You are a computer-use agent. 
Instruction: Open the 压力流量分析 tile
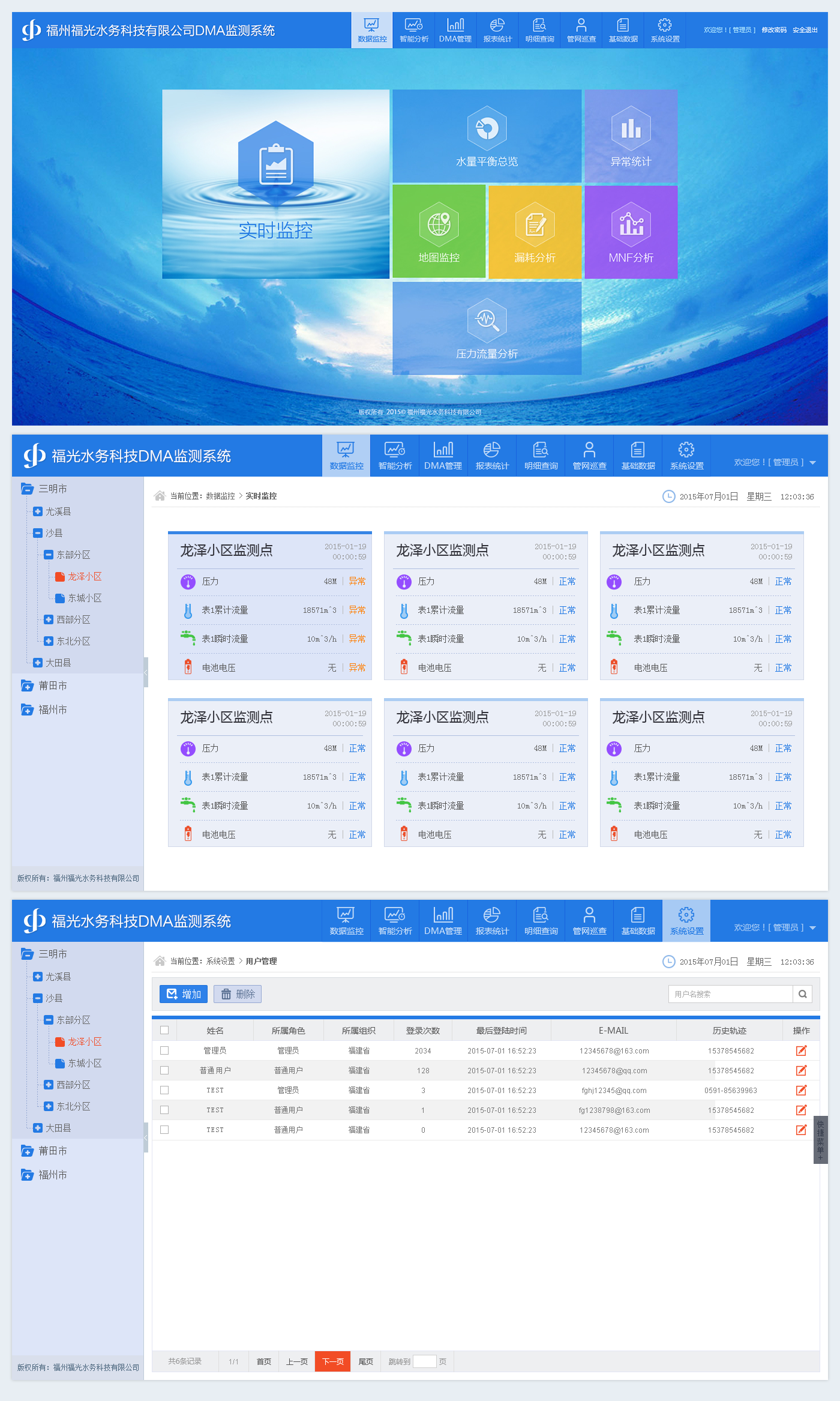coord(487,328)
